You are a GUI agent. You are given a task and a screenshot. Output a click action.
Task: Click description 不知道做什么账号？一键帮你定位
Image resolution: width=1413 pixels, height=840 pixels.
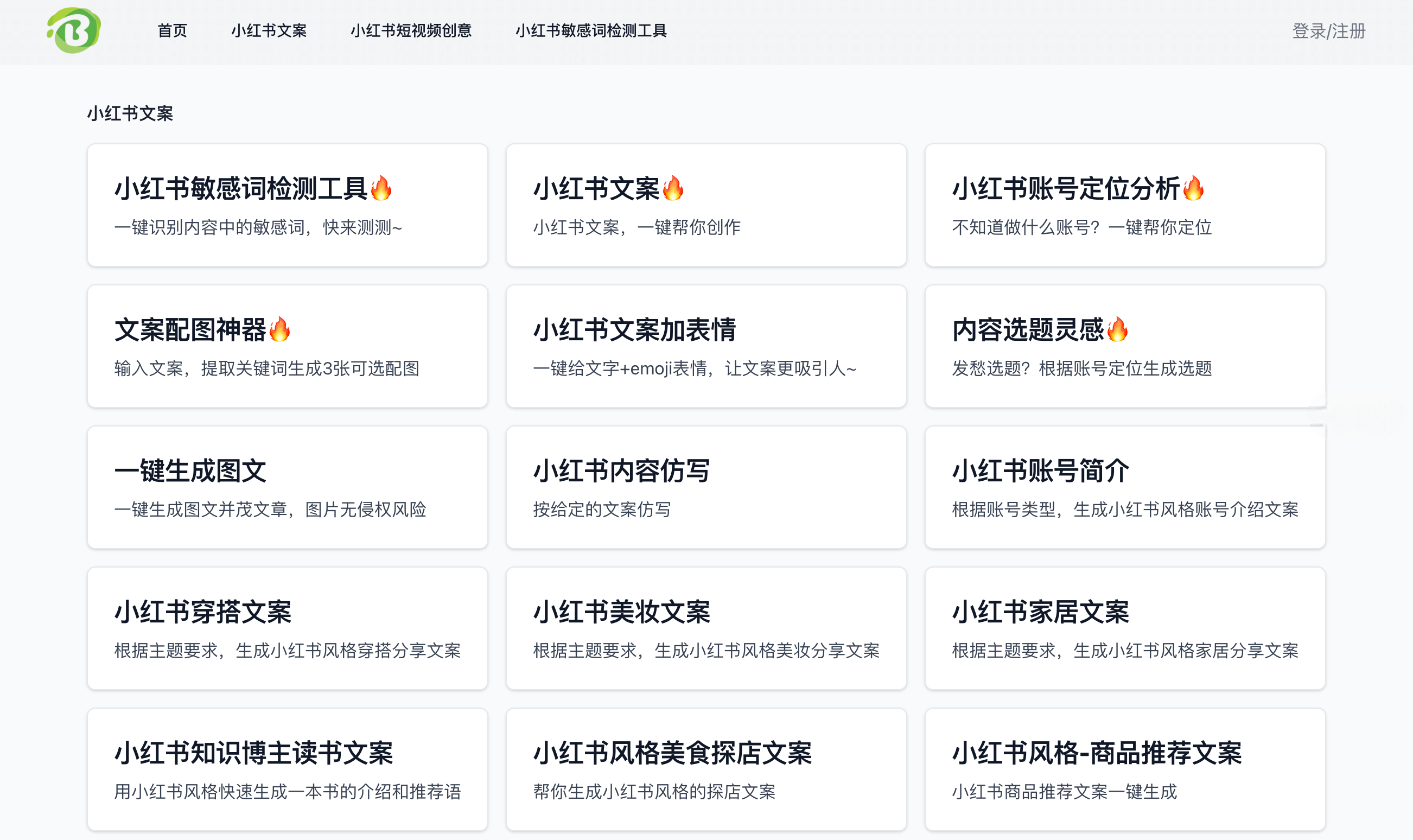pos(1082,227)
